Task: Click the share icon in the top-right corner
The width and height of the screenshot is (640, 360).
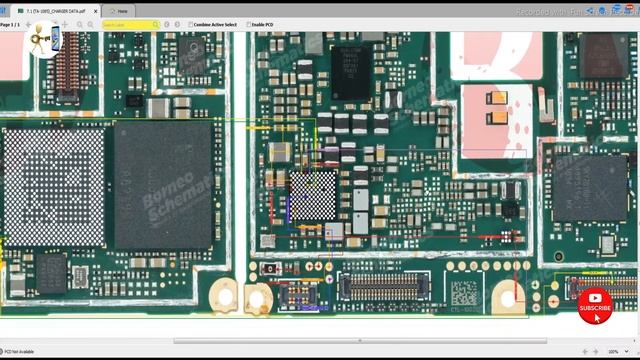Action: 590,11
